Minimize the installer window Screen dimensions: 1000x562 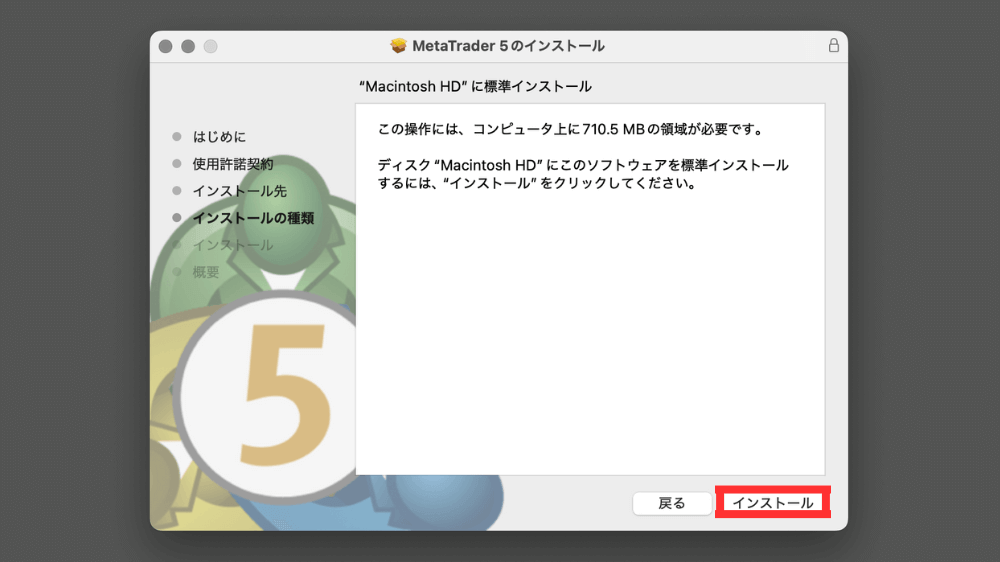coord(188,46)
